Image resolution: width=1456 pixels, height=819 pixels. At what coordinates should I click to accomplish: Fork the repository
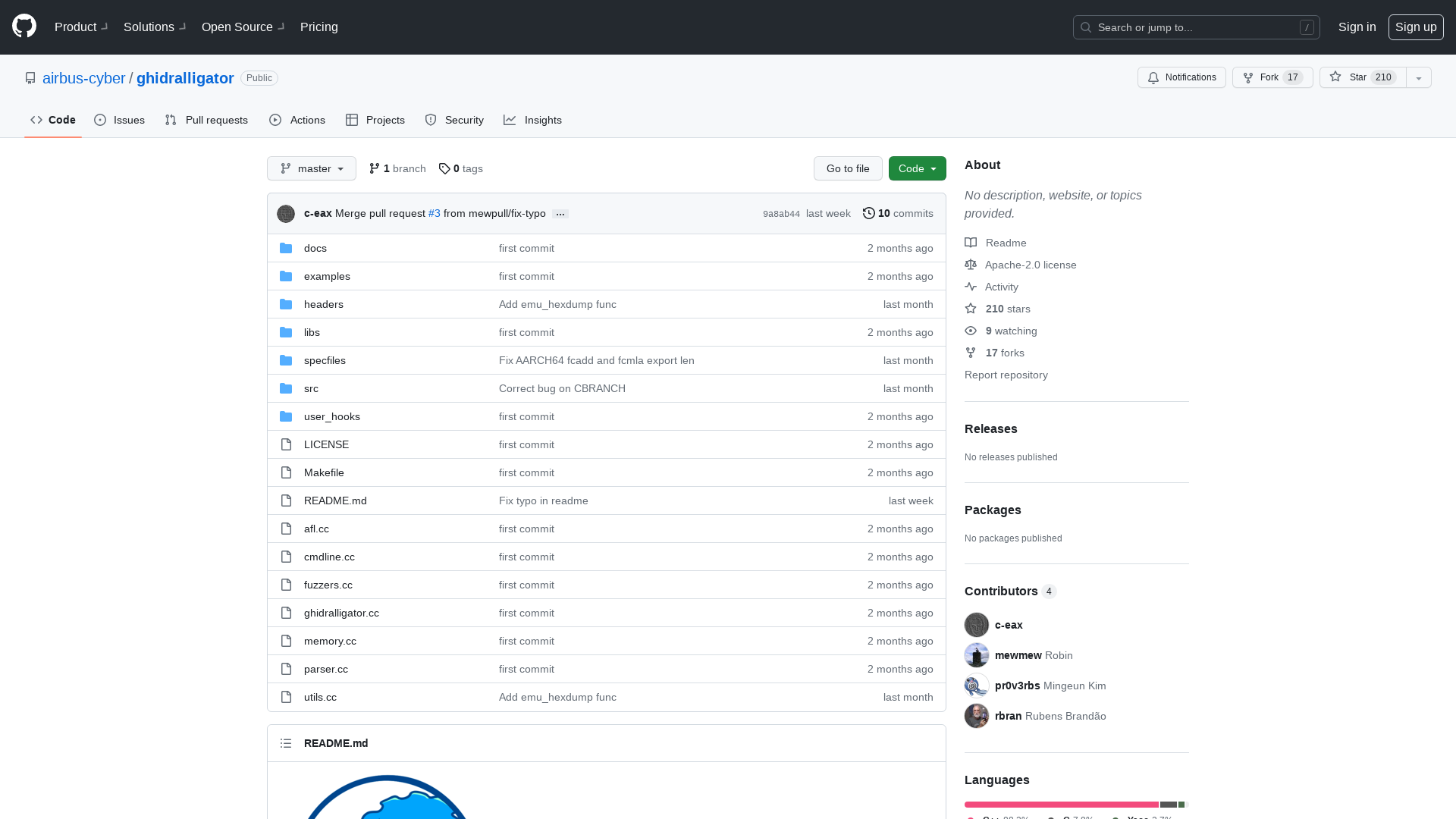[1272, 77]
